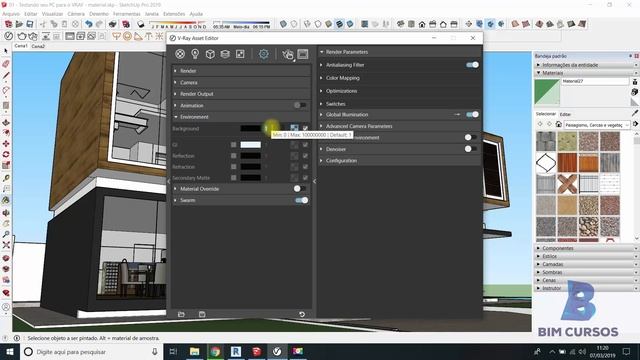Screen dimensions: 640x360
Task: Toggle the Animation switch
Action: click(300, 105)
